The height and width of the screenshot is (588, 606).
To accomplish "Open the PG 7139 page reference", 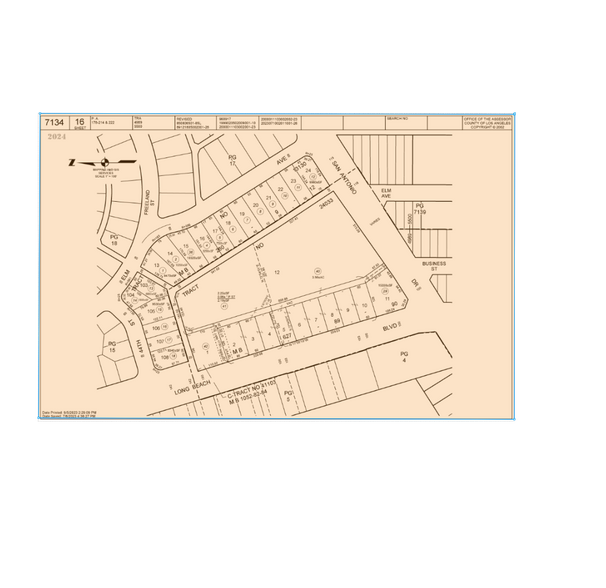I will point(420,210).
